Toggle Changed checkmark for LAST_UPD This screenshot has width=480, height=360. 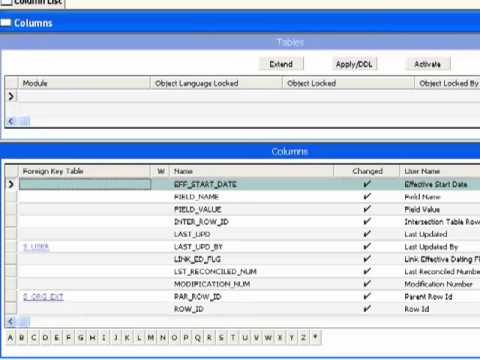coord(367,234)
